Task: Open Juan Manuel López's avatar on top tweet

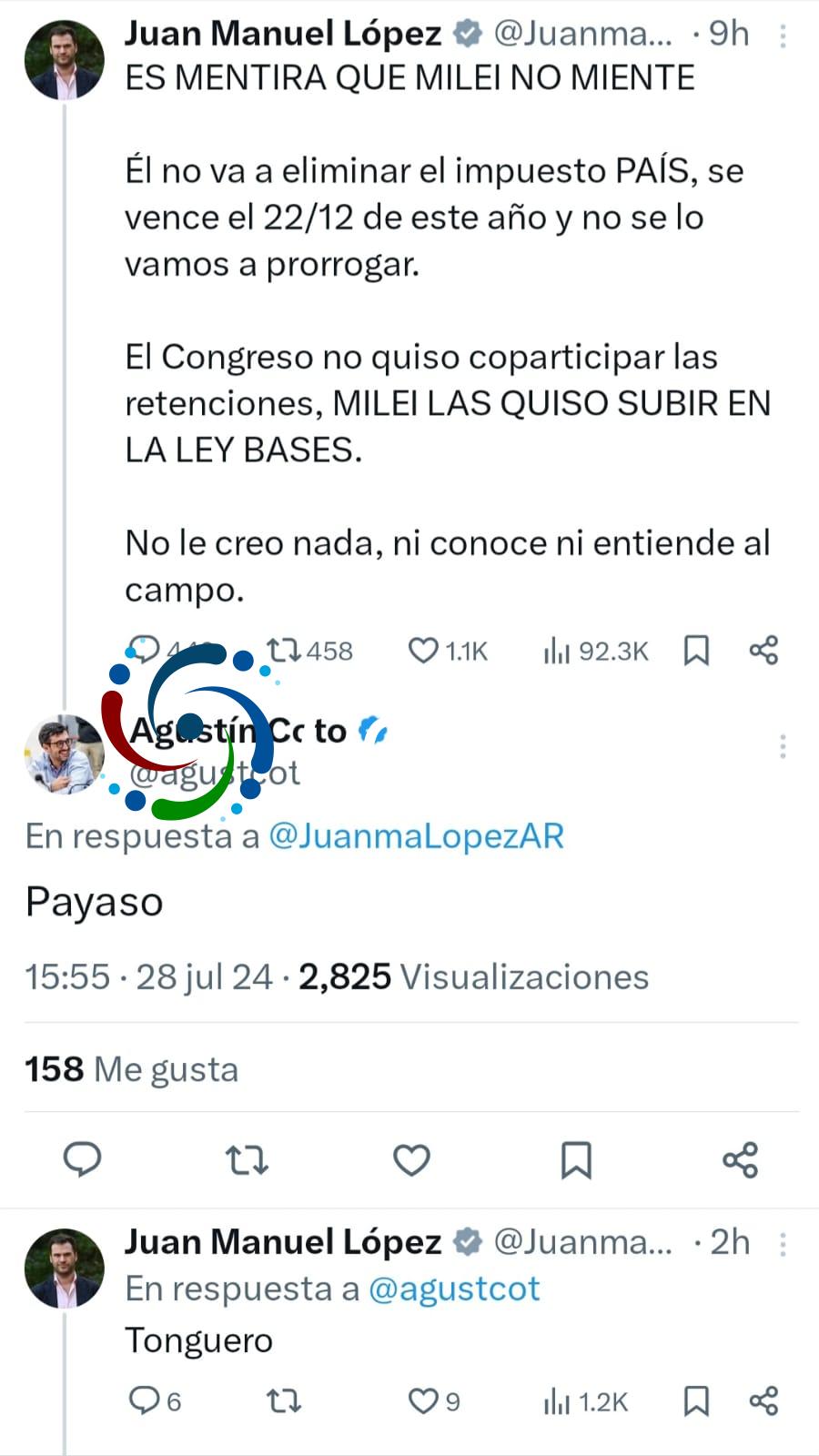Action: [x=64, y=59]
